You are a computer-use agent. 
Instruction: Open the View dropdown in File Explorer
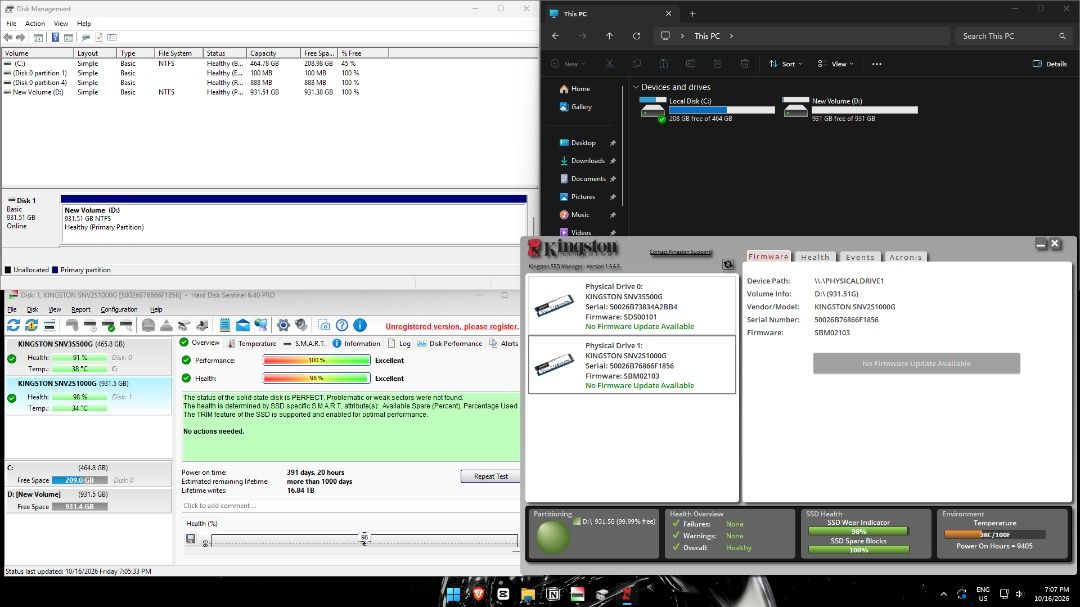point(835,64)
